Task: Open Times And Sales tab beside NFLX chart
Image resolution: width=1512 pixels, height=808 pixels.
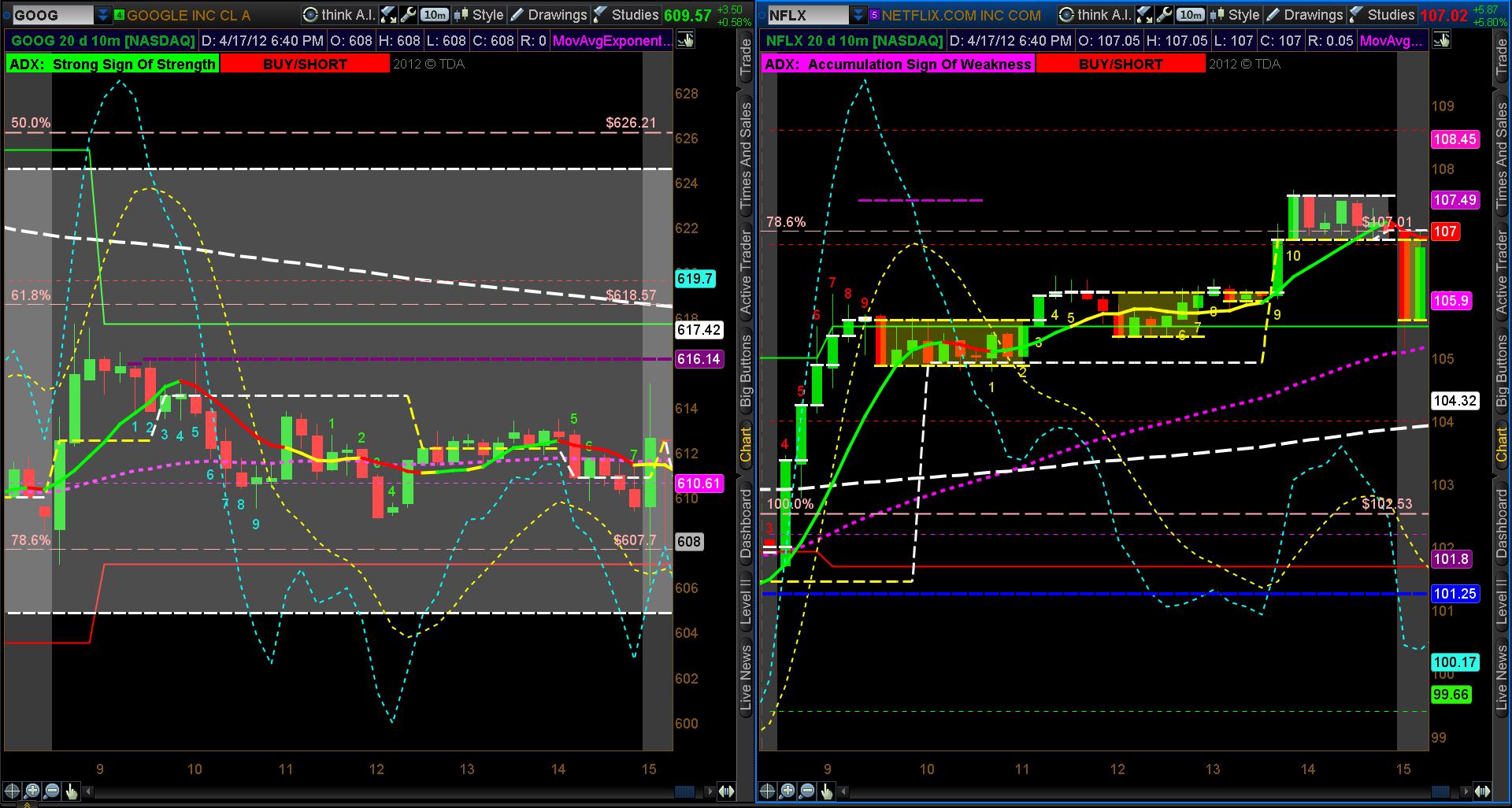Action: 1502,155
